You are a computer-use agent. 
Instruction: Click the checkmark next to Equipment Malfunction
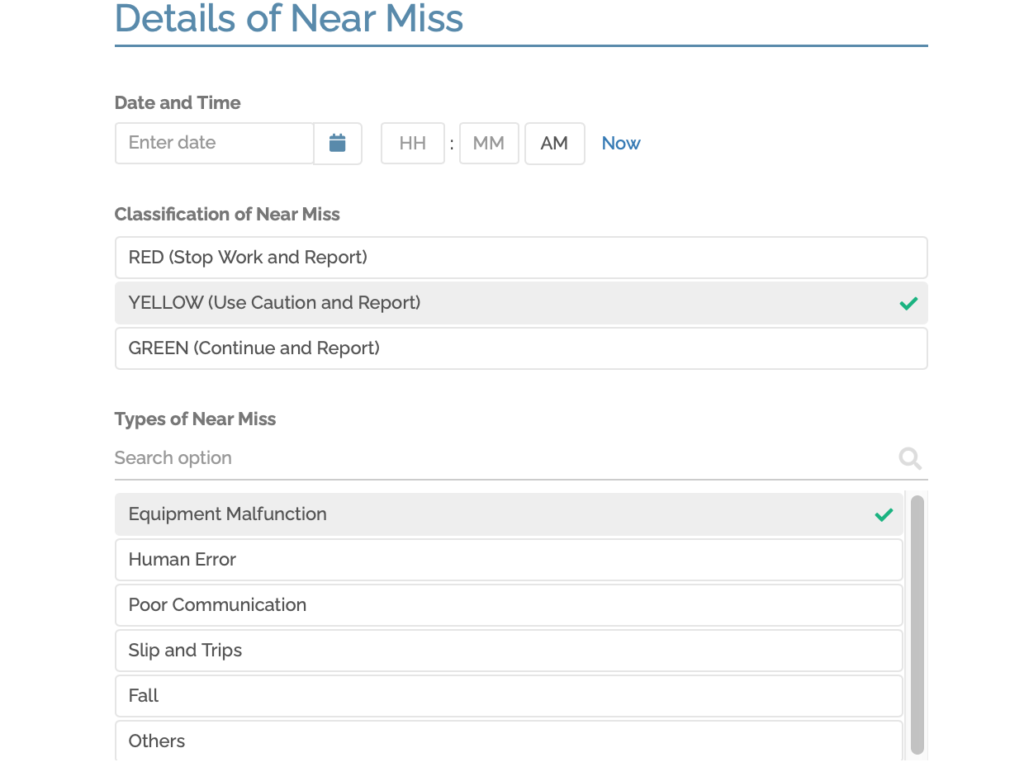click(x=884, y=514)
